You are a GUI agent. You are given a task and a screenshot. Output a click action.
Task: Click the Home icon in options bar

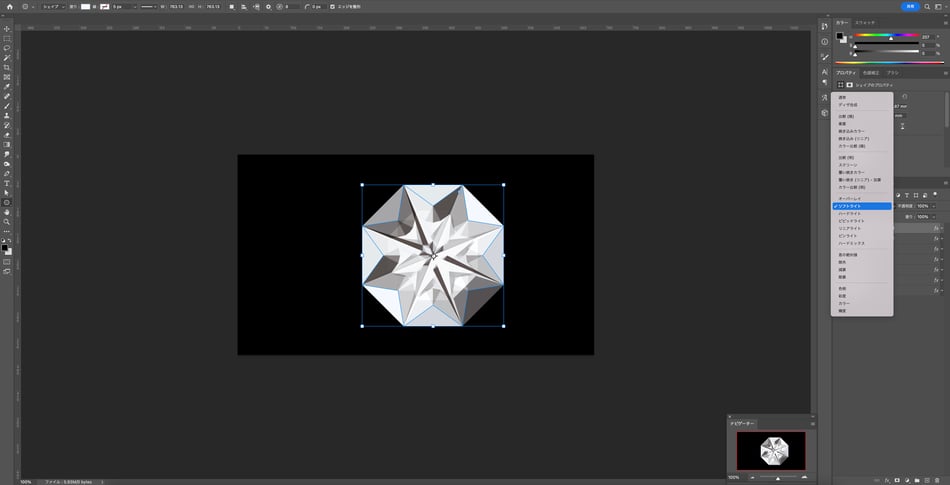click(9, 6)
